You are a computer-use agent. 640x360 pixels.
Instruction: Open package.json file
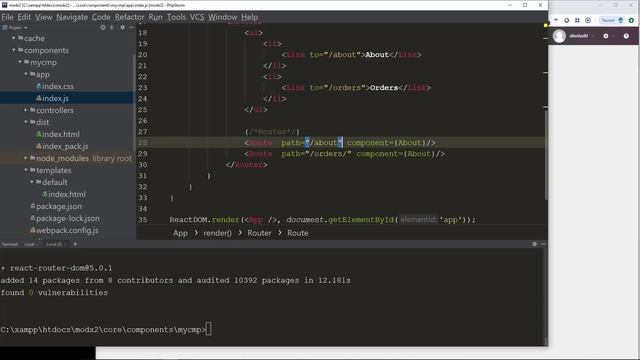click(x=56, y=206)
